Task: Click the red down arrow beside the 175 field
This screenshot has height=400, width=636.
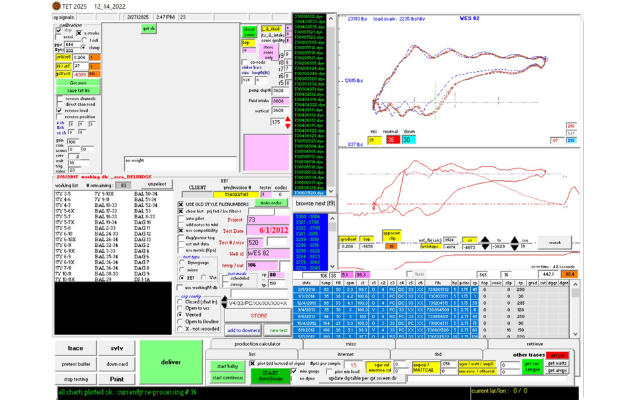Action: pos(288,126)
